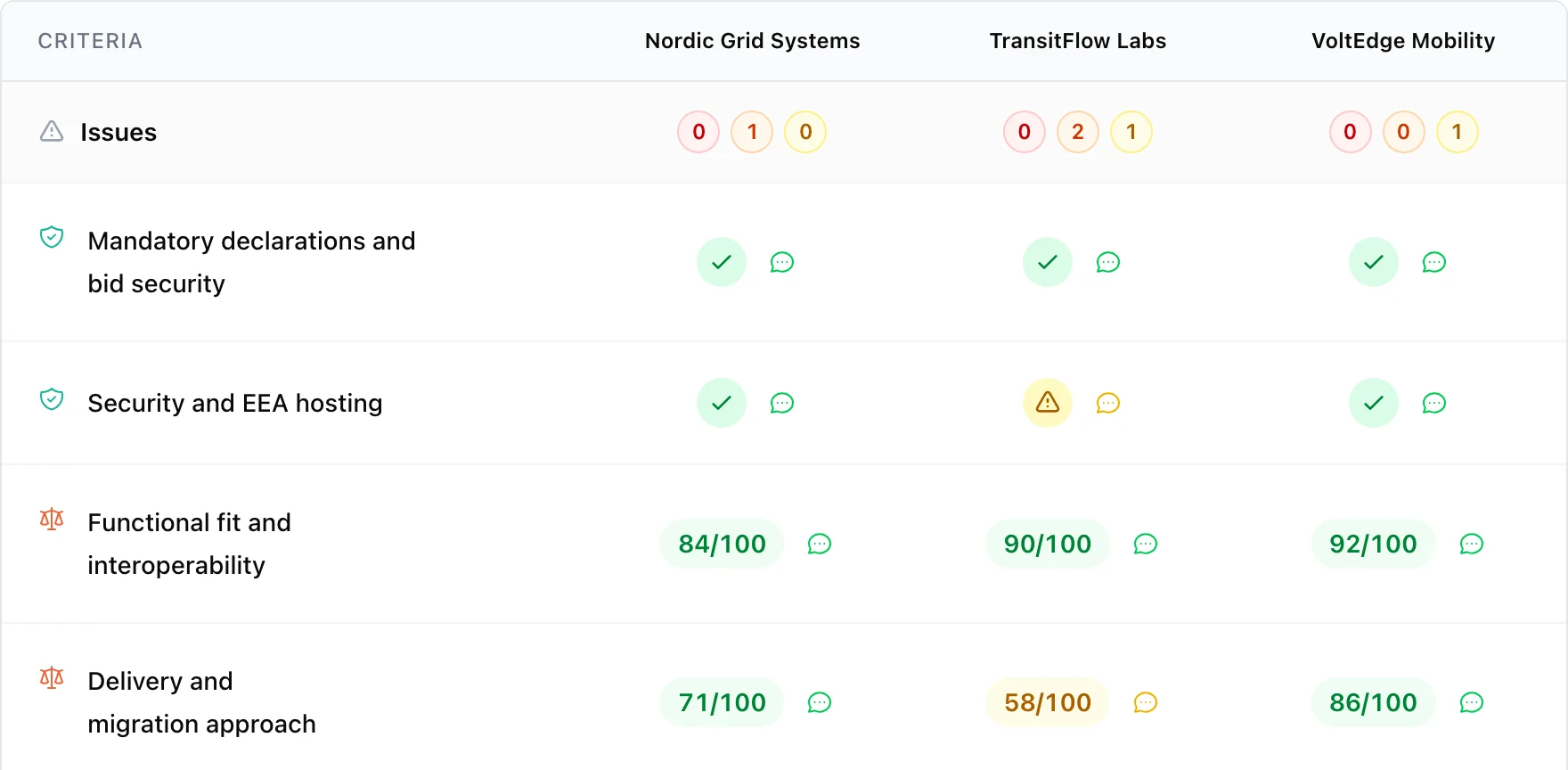The width and height of the screenshot is (1568, 770).
Task: Select Nordic Grid Systems yellow issue count
Action: pos(805,132)
